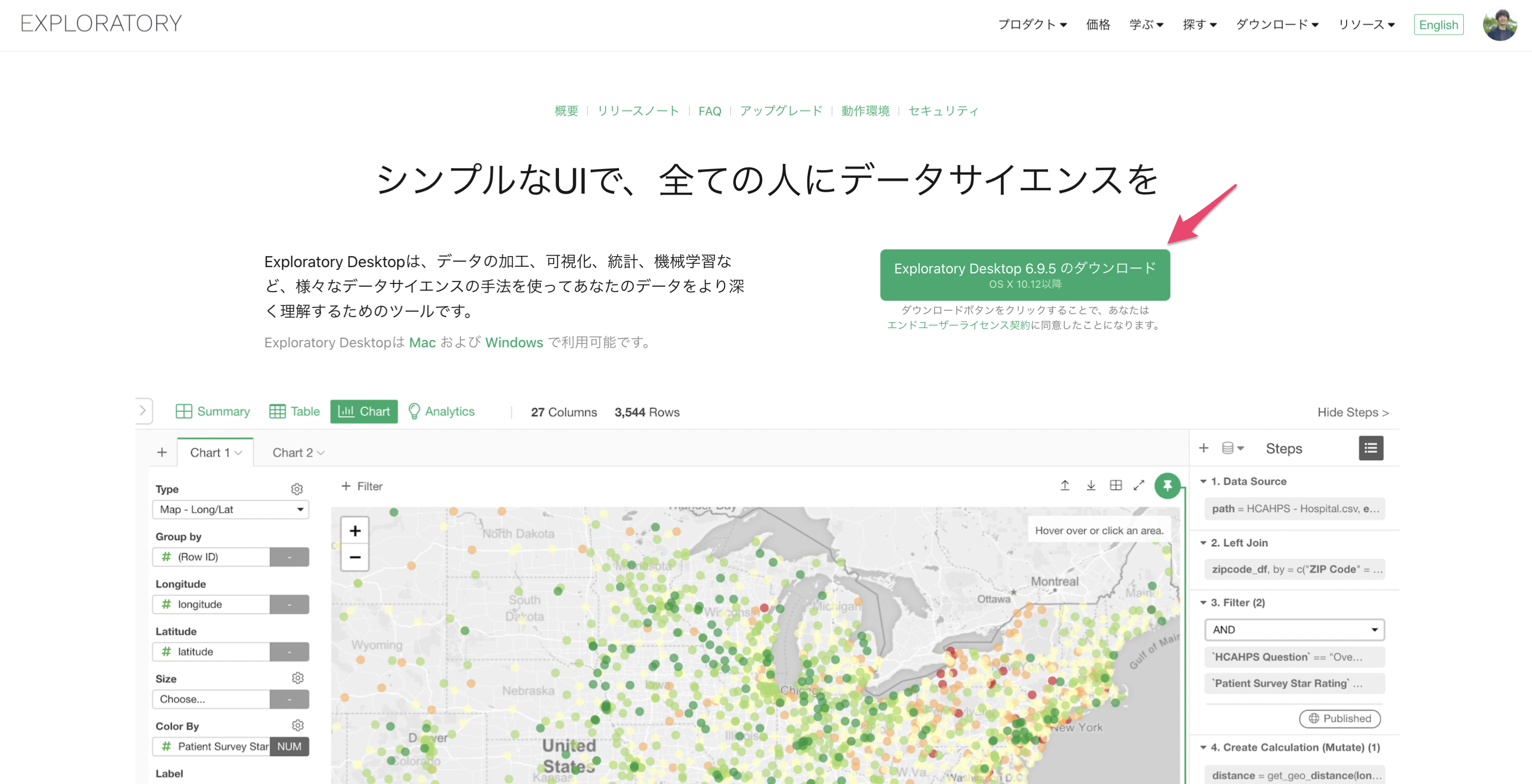
Task: Click the Windows link
Action: point(514,343)
